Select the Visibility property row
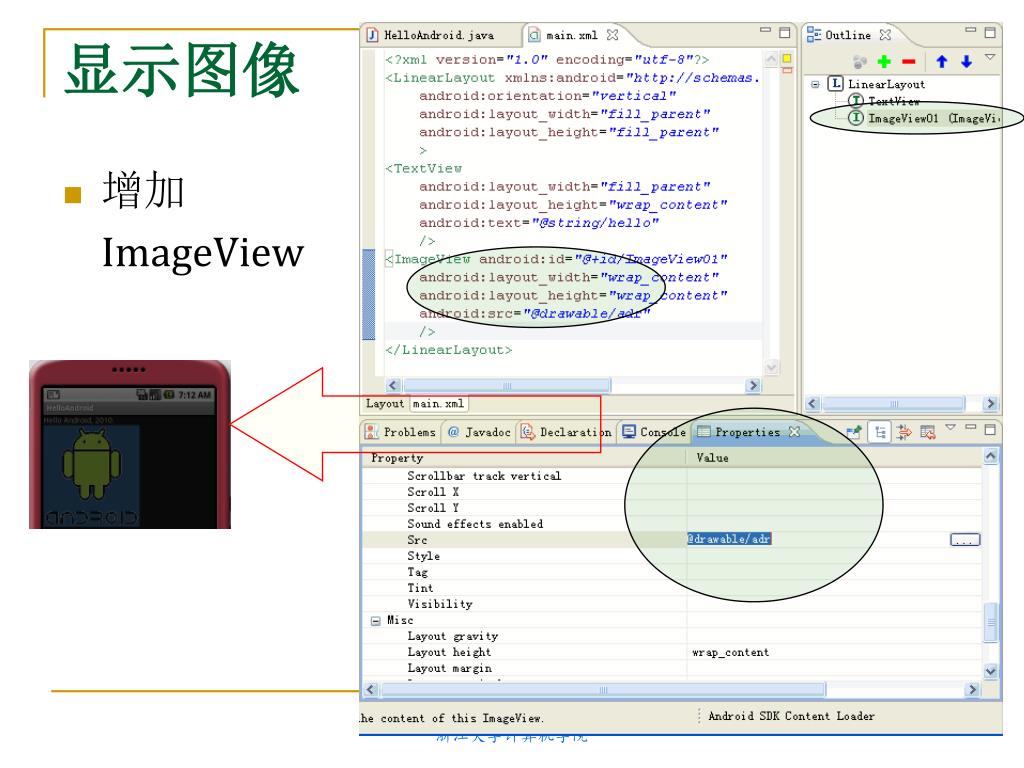Image resolution: width=1024 pixels, height=768 pixels. (673, 604)
